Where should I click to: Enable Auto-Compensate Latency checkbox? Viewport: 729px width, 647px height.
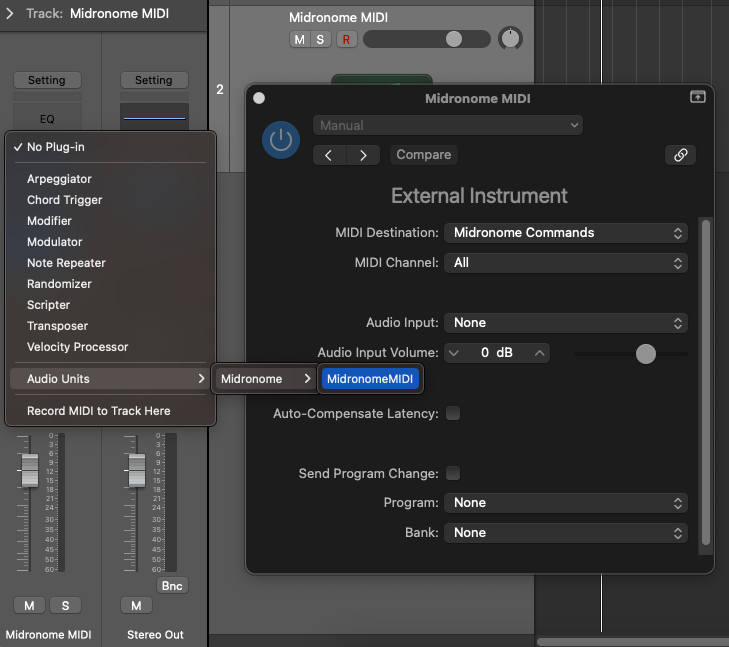tap(453, 413)
